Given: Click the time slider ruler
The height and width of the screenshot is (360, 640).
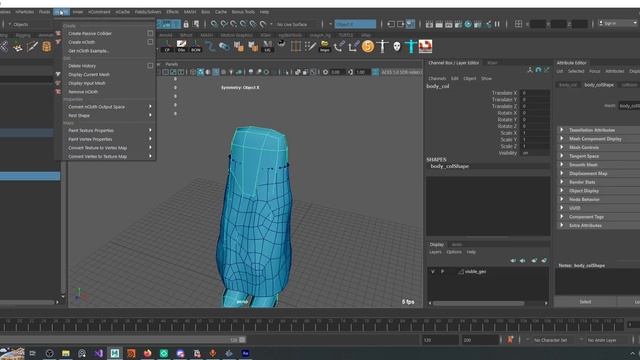Looking at the screenshot, I should [x=312, y=325].
